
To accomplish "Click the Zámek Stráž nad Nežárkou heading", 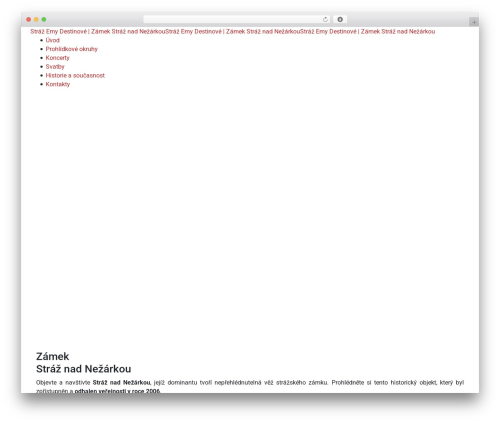I will [84, 363].
